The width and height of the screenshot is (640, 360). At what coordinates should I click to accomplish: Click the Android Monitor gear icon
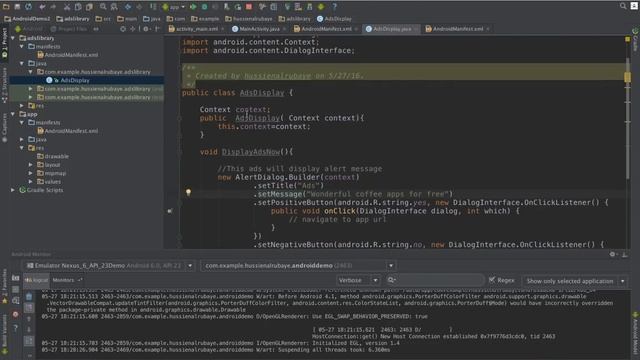pos(612,254)
